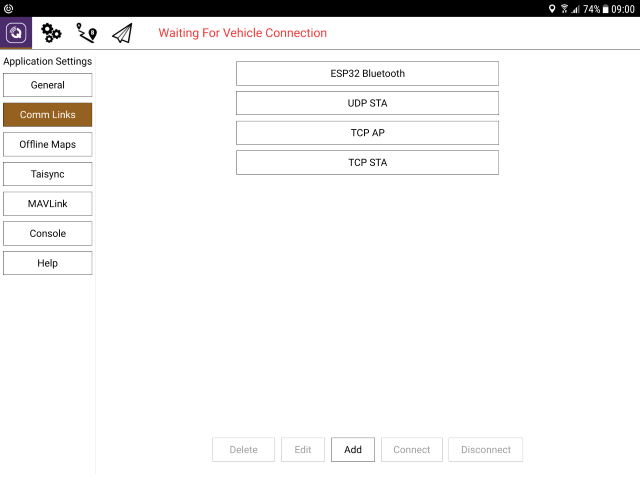
Task: Go to Taisync settings
Action: tap(48, 174)
